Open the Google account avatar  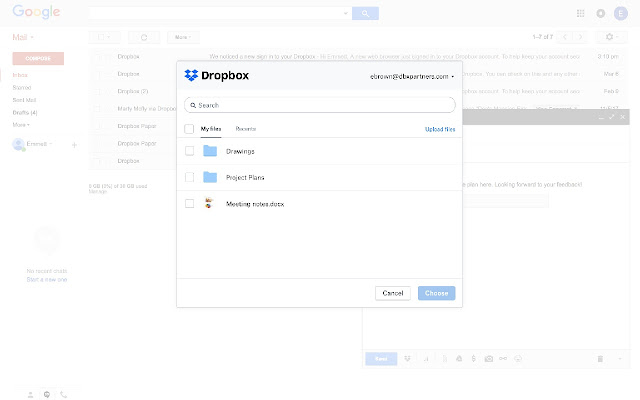(x=621, y=13)
